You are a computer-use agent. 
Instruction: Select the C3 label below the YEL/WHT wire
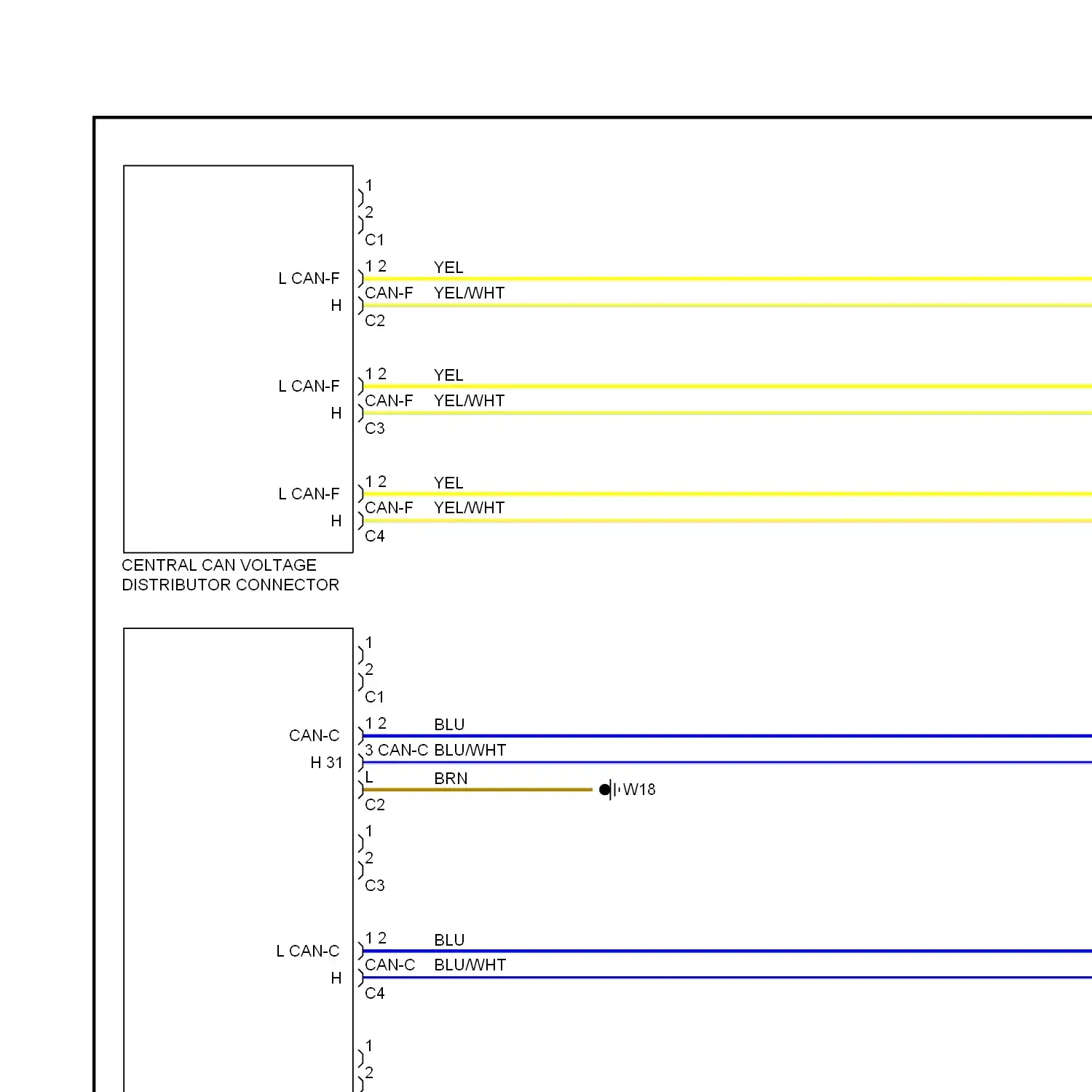pos(375,428)
